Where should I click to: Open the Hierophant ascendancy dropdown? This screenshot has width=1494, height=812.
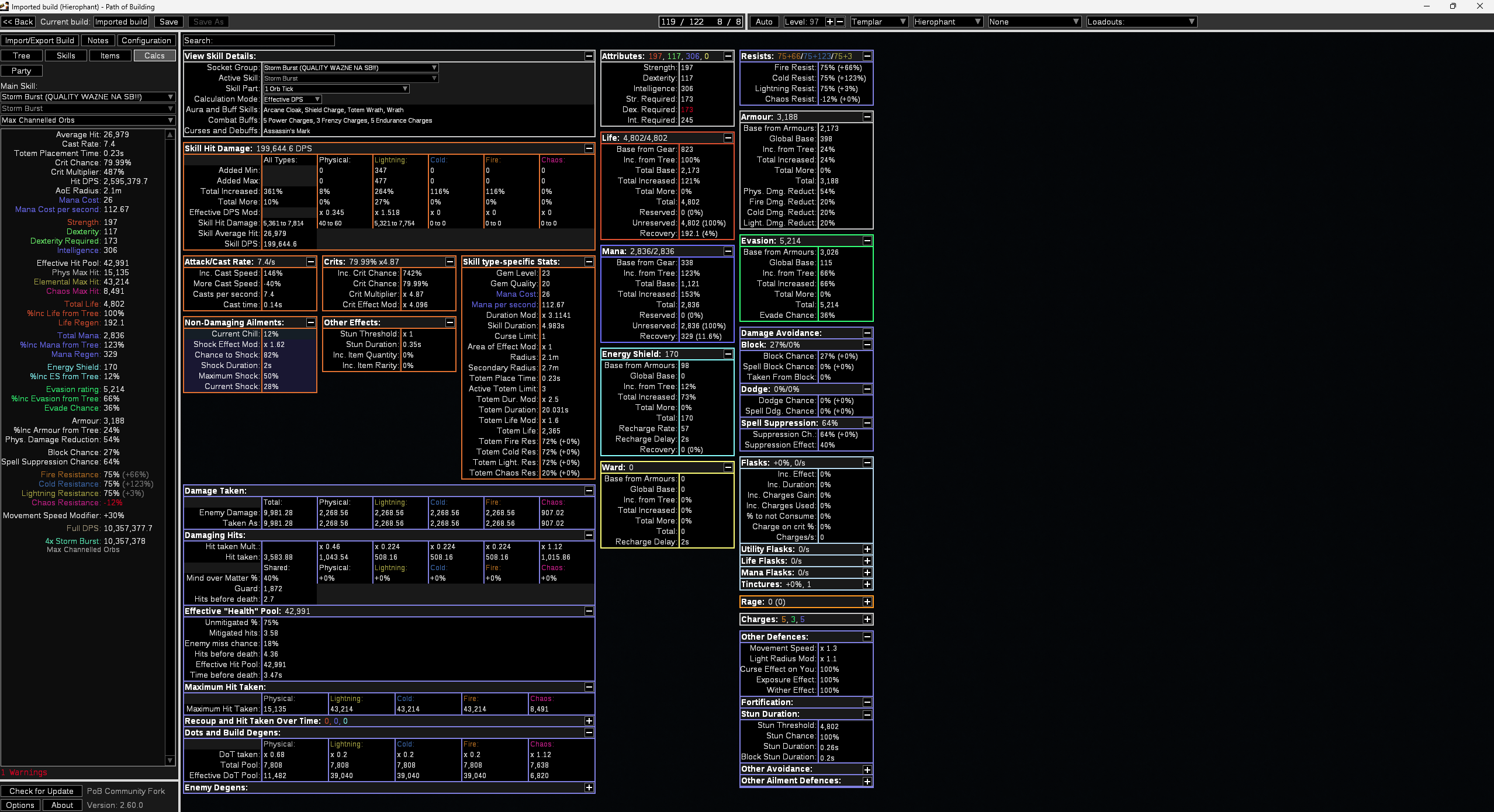[x=947, y=22]
